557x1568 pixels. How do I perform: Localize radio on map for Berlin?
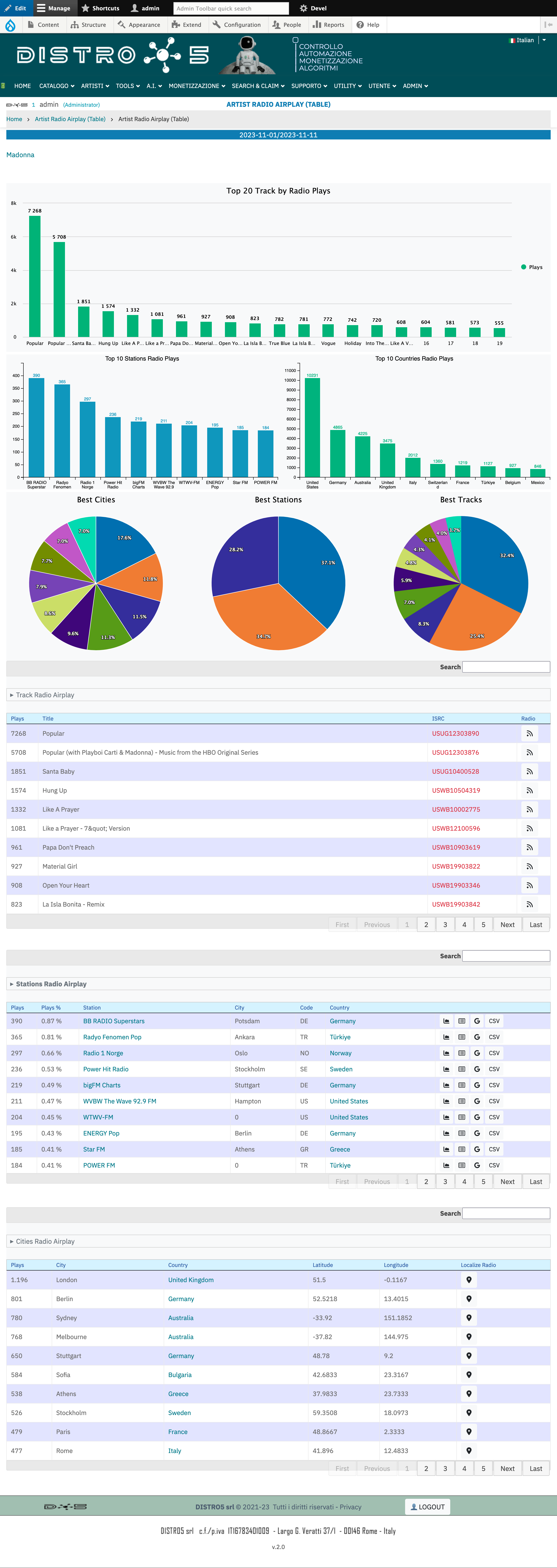click(x=469, y=1299)
